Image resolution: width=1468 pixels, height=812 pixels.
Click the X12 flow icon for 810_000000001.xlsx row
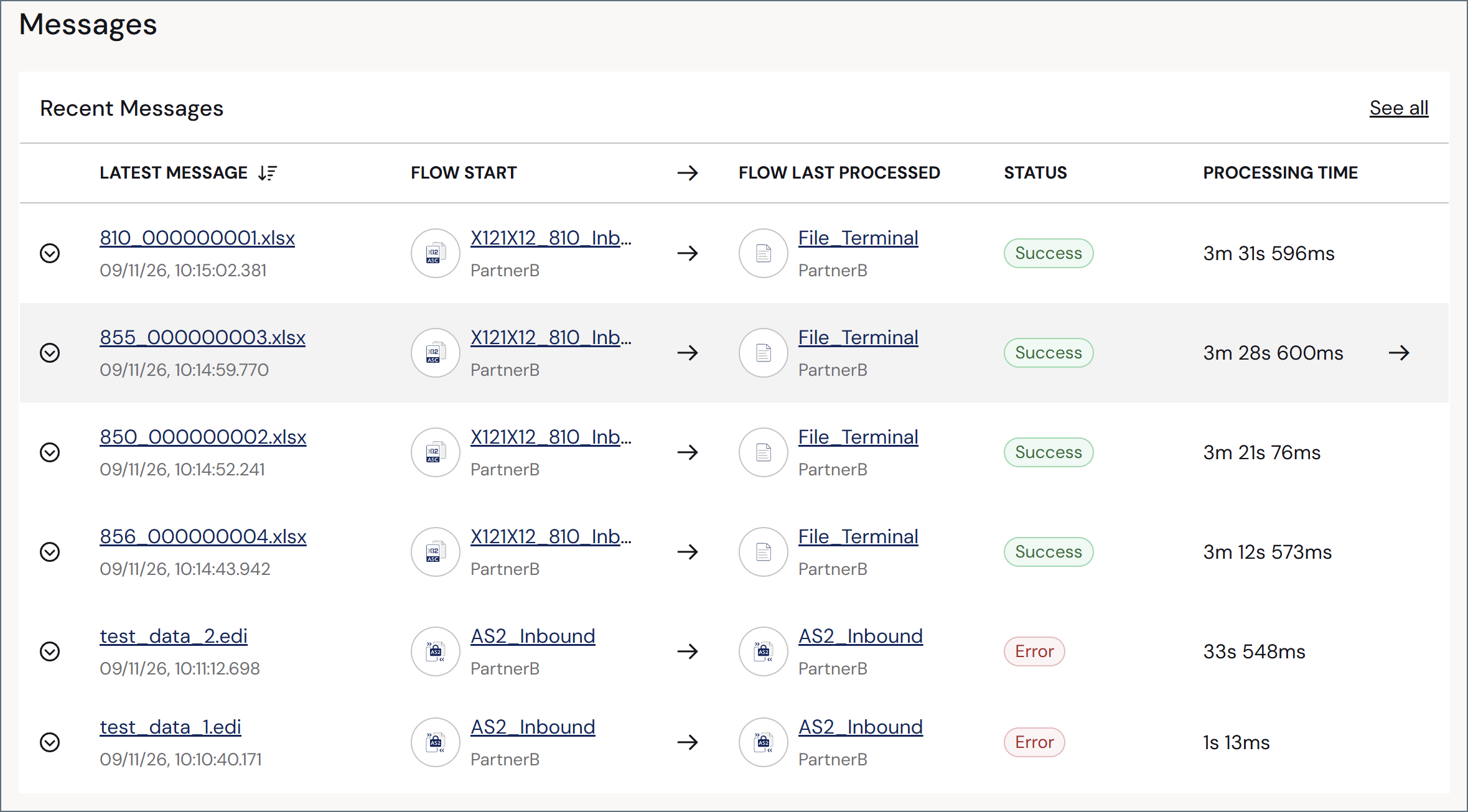coord(435,253)
